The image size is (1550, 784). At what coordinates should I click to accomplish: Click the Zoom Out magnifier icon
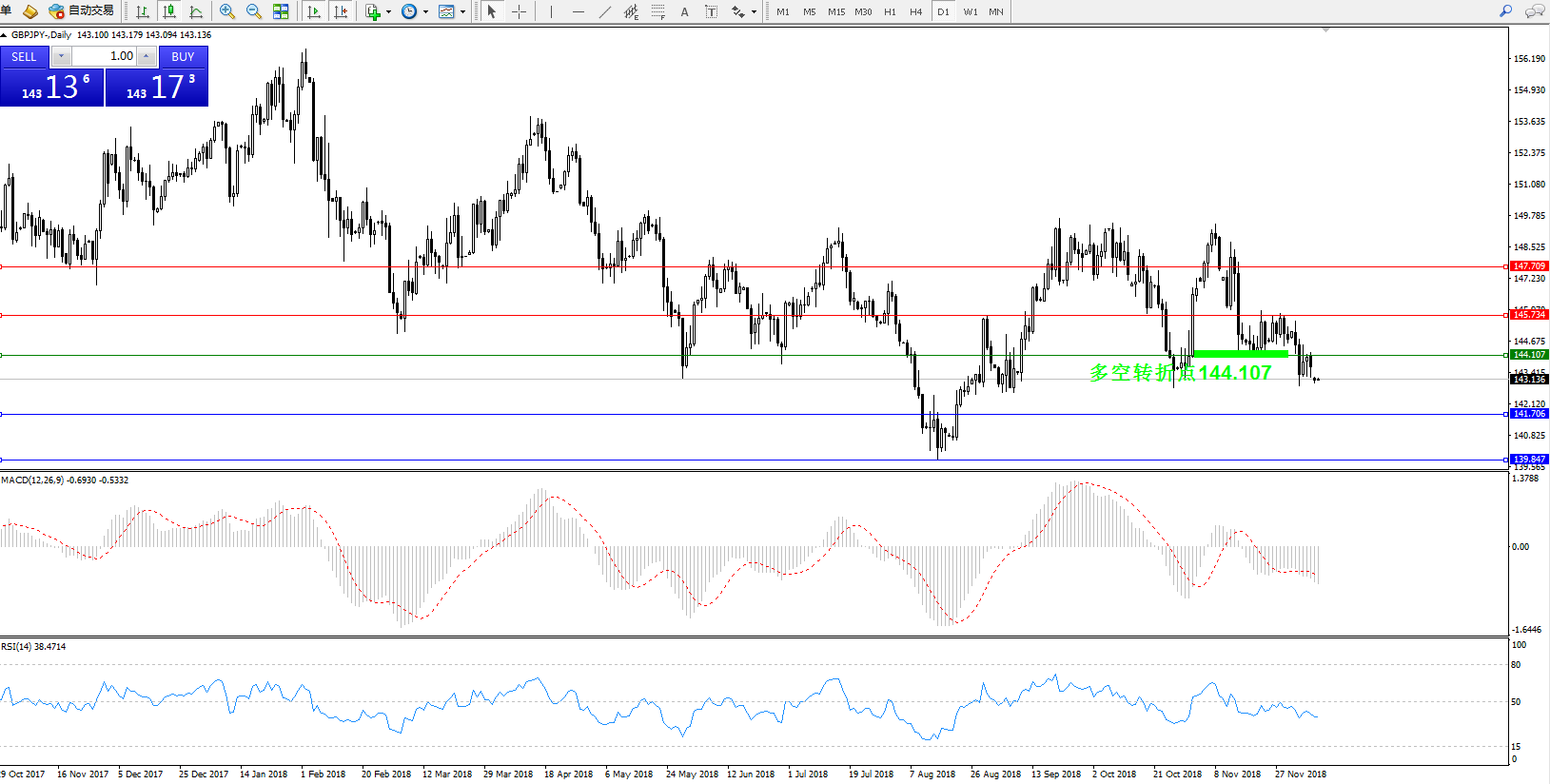(254, 11)
